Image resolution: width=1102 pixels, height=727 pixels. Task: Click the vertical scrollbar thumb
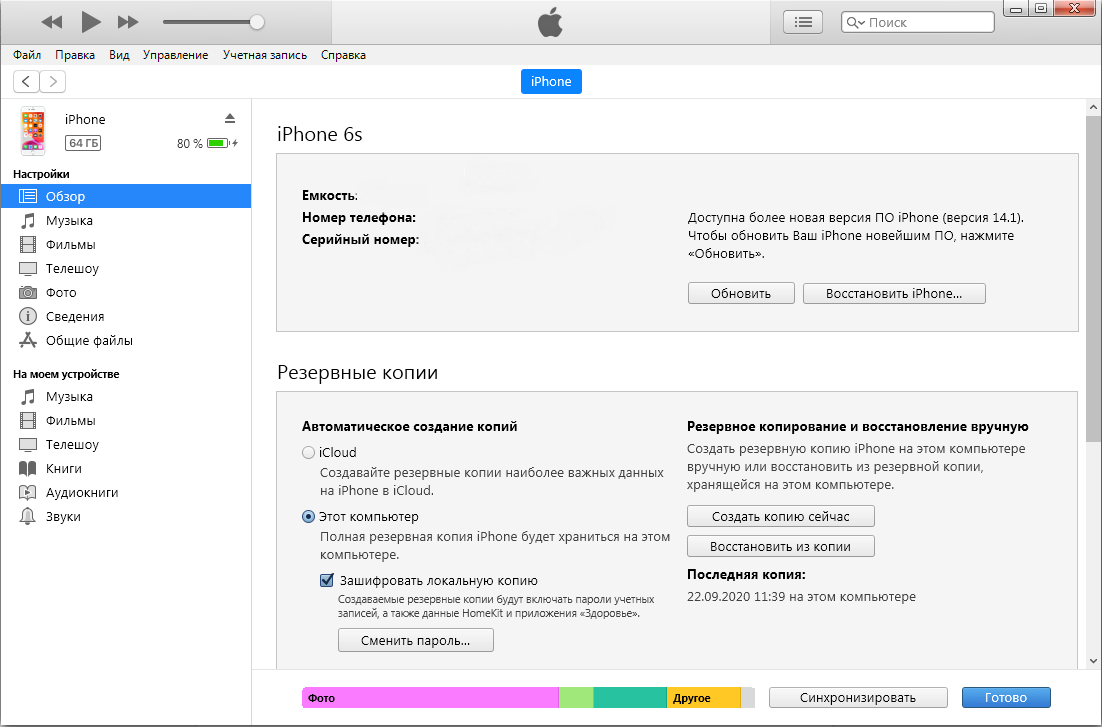[1093, 278]
